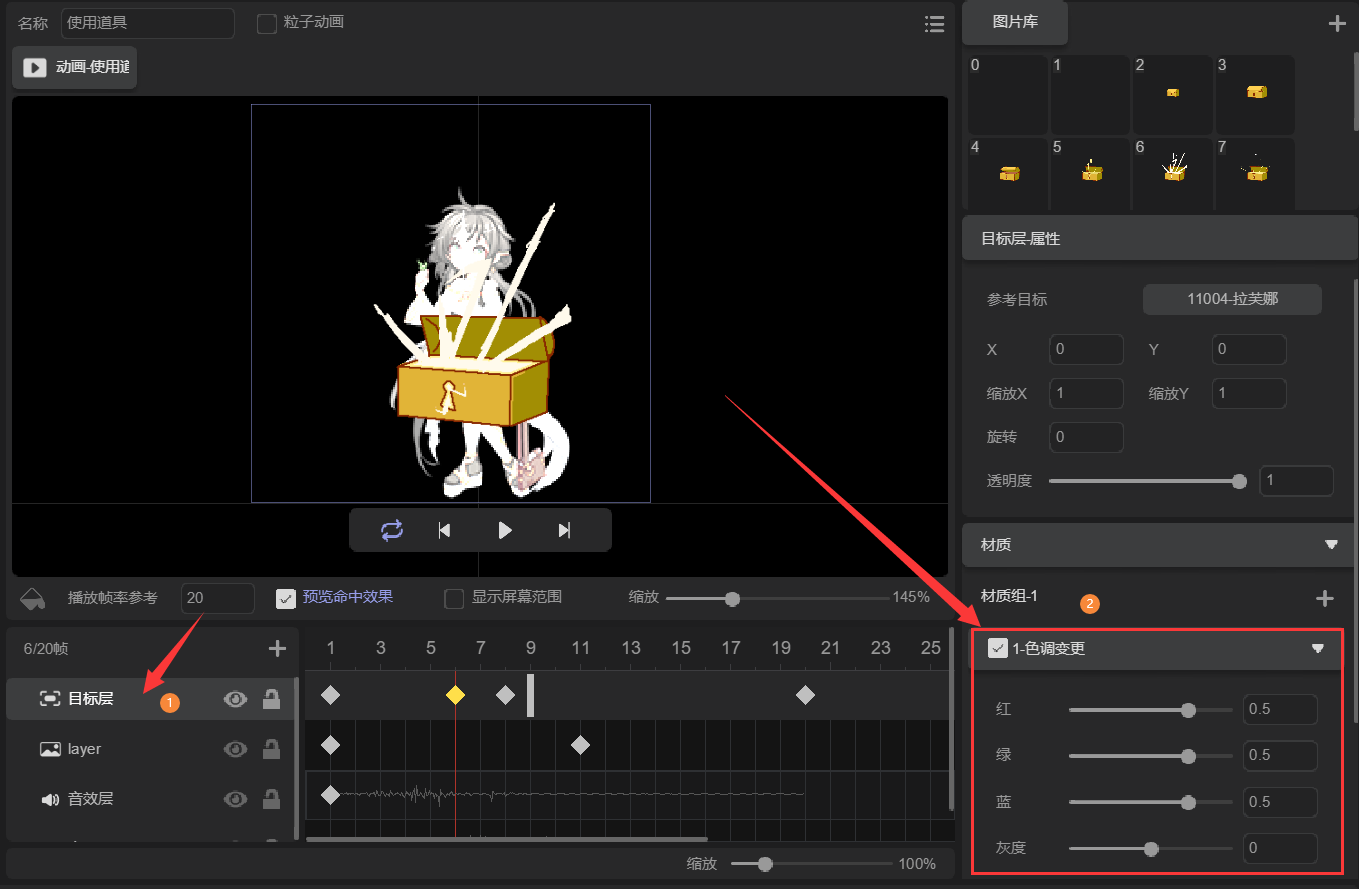
Task: Enable 显示屏幕范围 checkbox
Action: point(454,598)
